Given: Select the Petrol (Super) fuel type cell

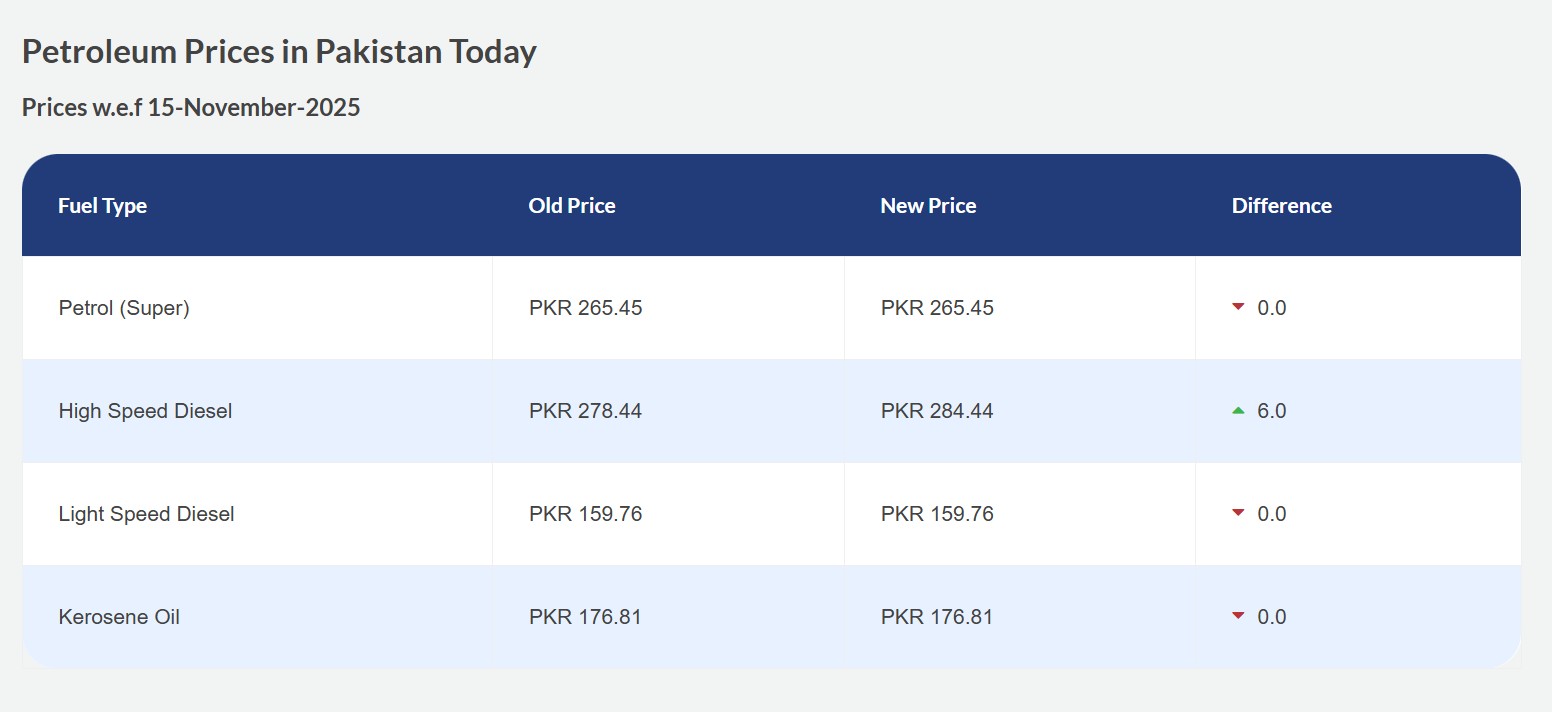Looking at the screenshot, I should [x=124, y=308].
